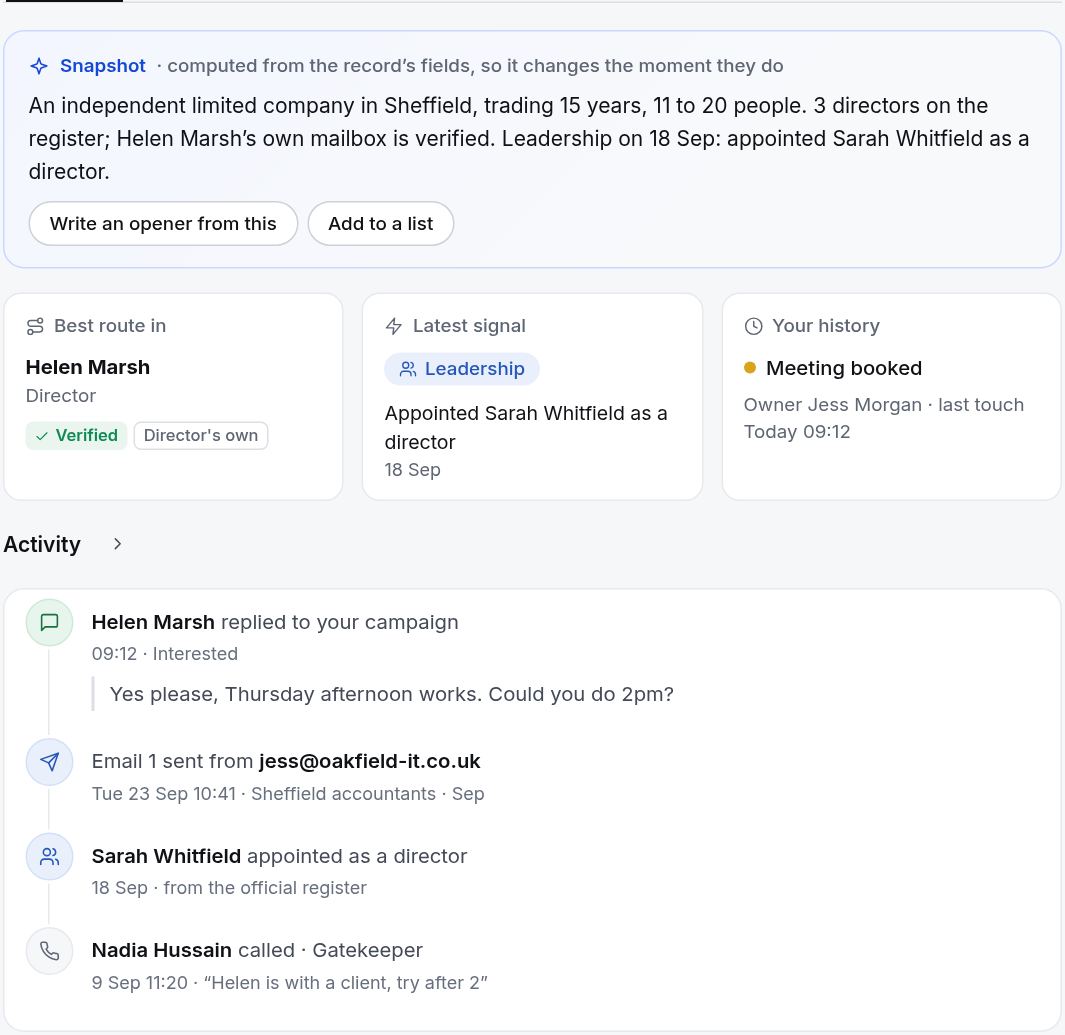Open the Leadership signal tag
Image resolution: width=1065 pixels, height=1035 pixels.
462,369
